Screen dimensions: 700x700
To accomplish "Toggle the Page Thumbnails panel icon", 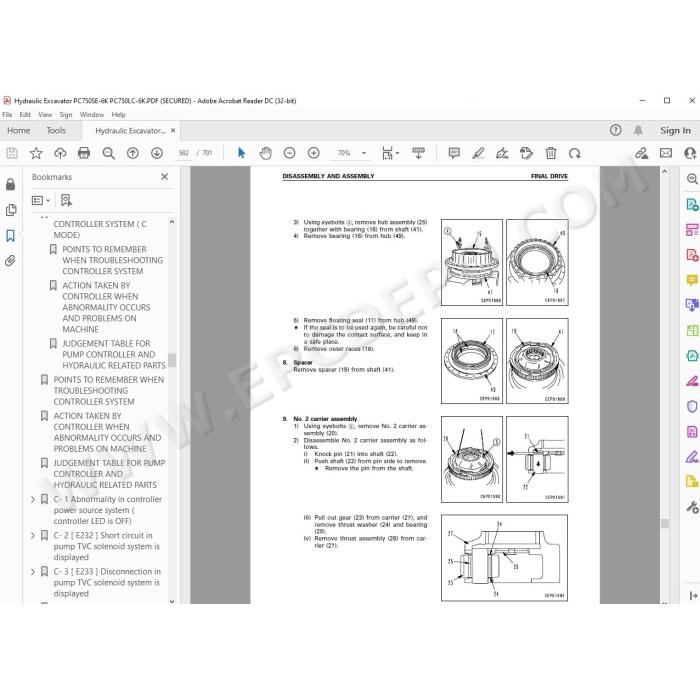I will click(10, 210).
